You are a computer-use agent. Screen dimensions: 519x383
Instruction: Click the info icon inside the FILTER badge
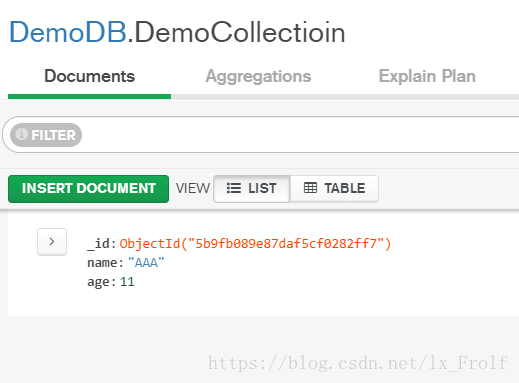tap(22, 134)
